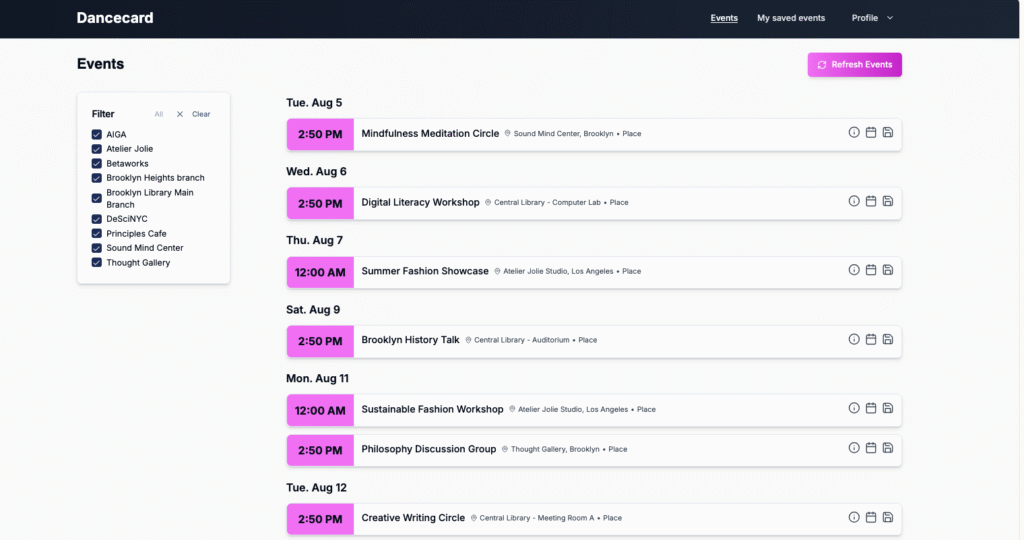Uncheck Sound Mind Center filter
Screen dimensions: 1024x540
(x=97, y=248)
